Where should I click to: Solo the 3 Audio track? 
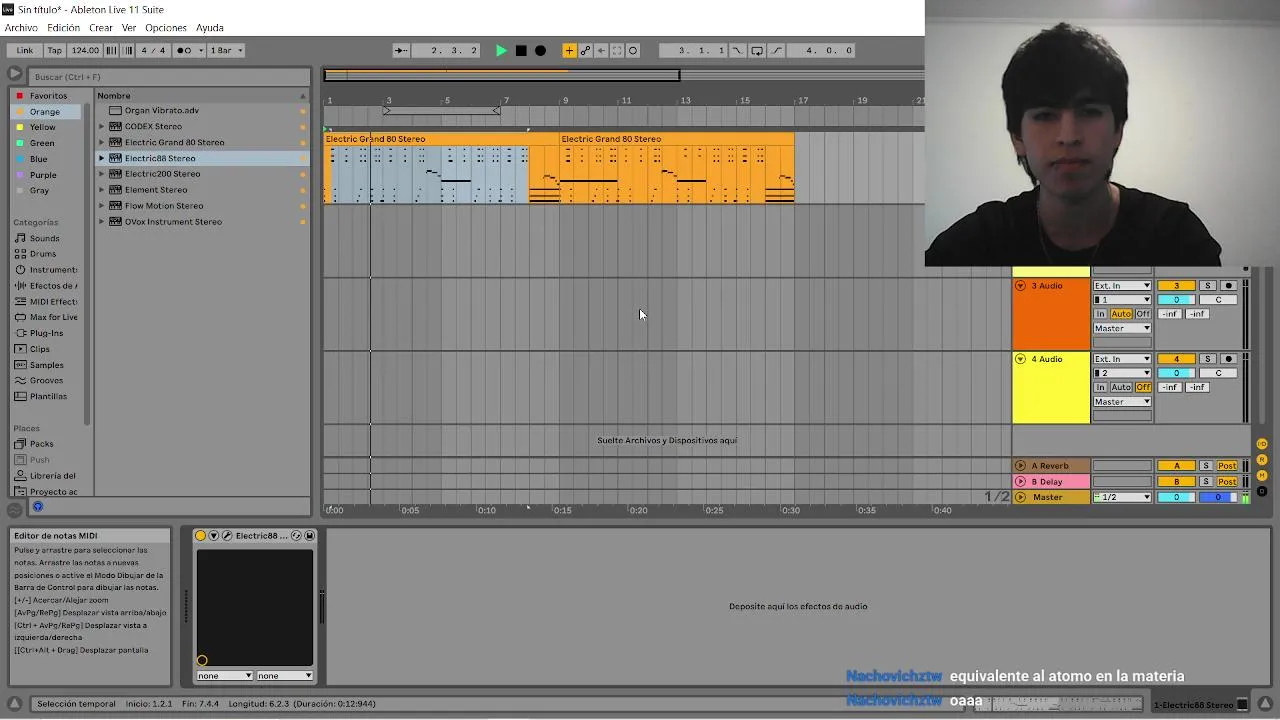click(1207, 286)
